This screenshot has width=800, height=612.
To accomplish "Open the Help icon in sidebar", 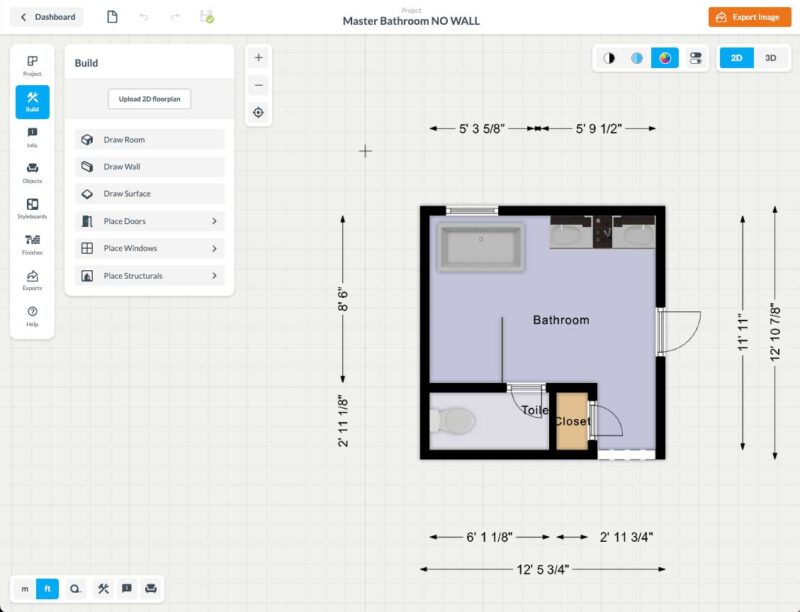I will (x=32, y=316).
